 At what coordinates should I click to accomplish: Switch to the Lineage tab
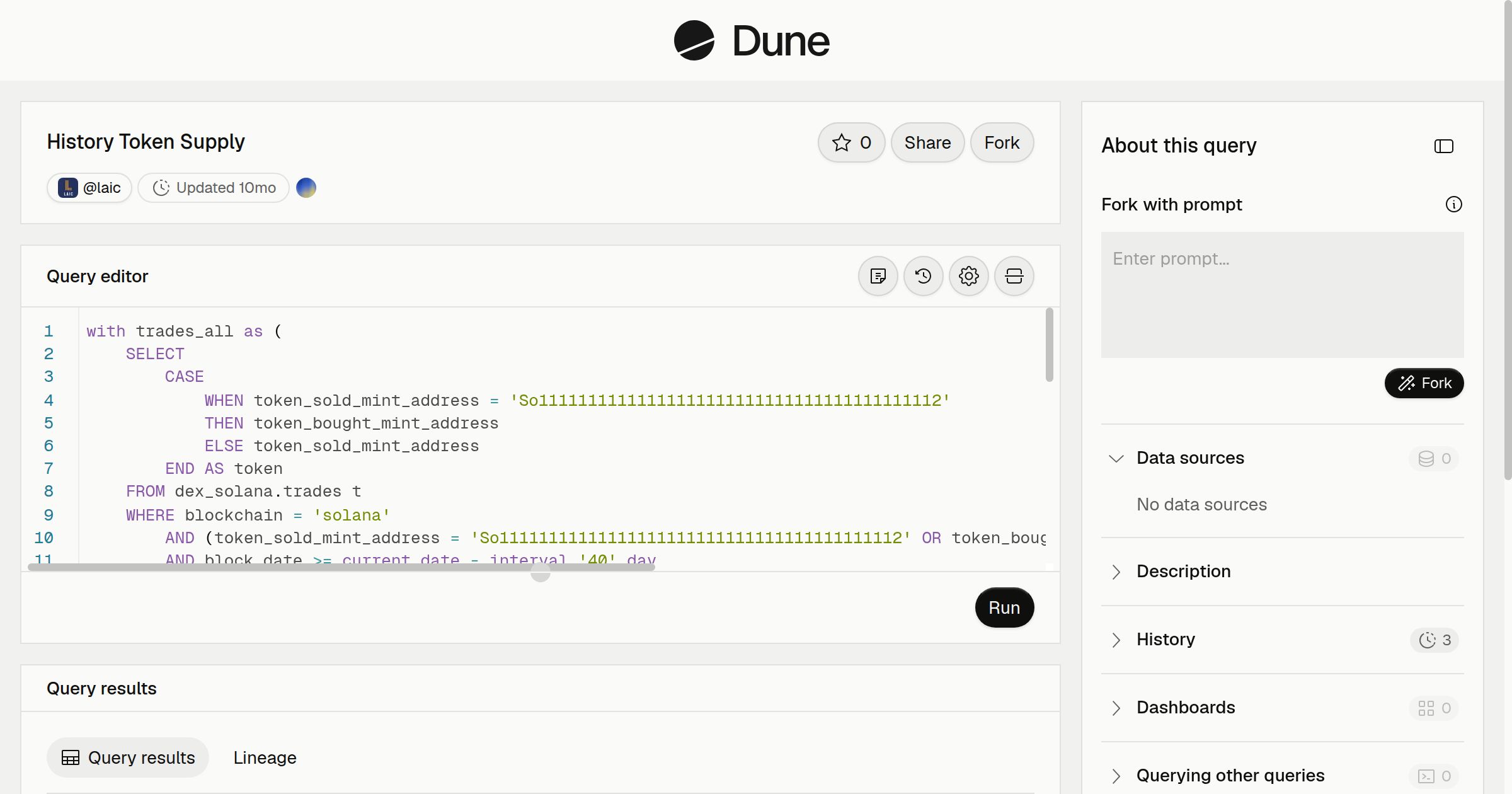pos(265,757)
